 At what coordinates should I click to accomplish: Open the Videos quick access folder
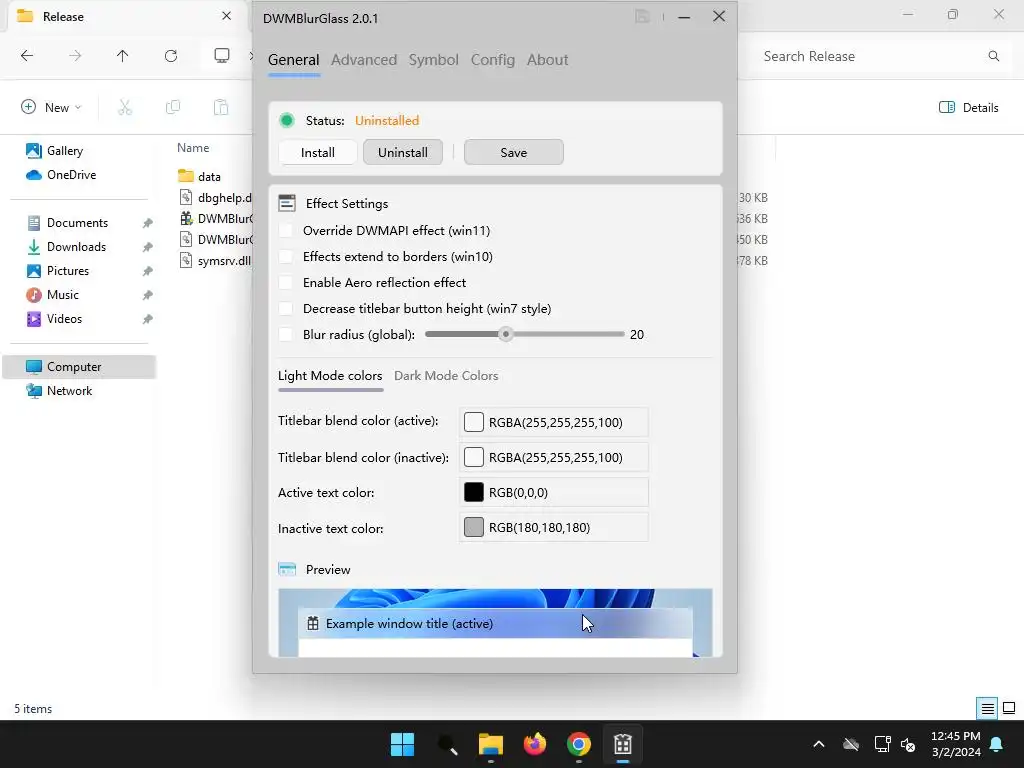[54, 319]
